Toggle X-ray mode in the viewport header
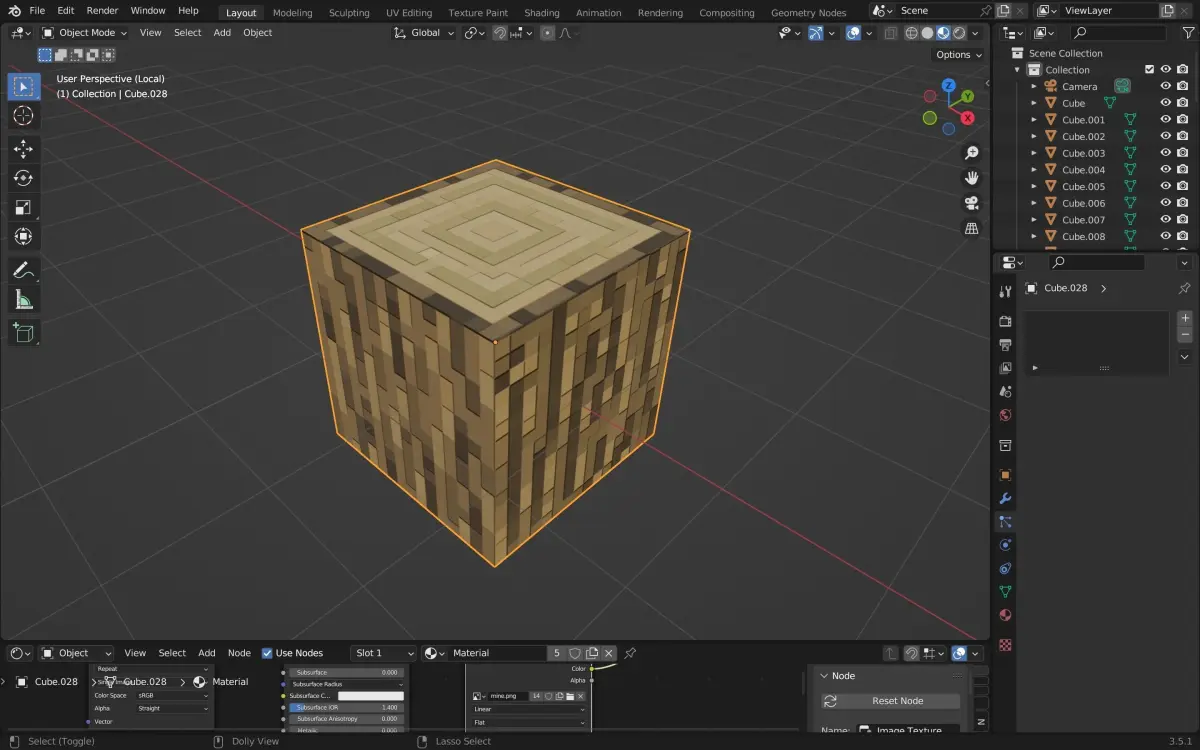The width and height of the screenshot is (1200, 750). pyautogui.click(x=889, y=32)
